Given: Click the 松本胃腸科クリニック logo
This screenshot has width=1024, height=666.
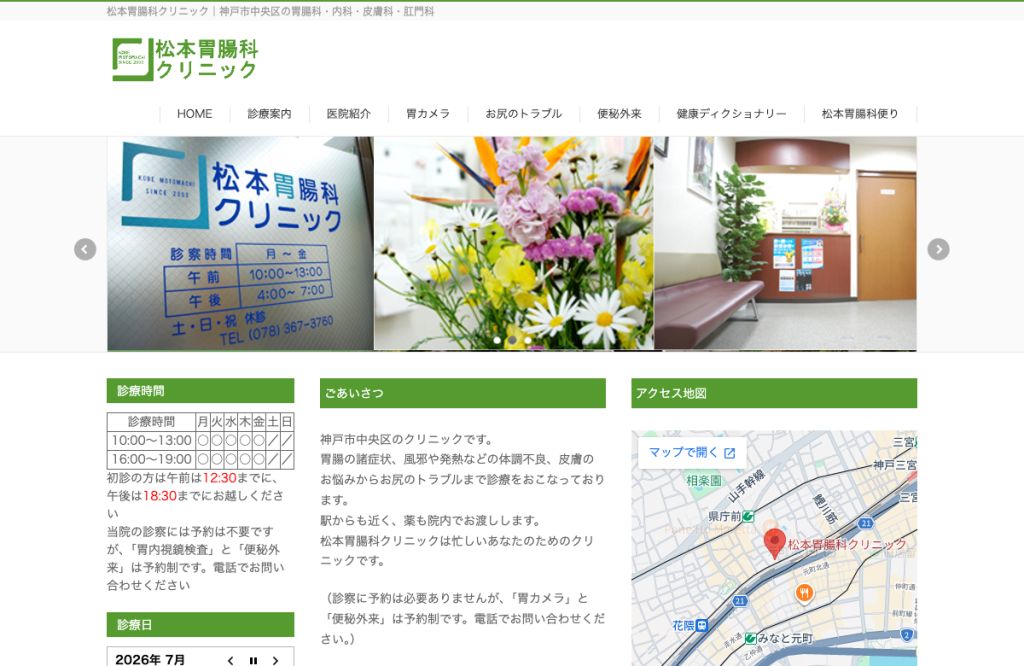Looking at the screenshot, I should 185,59.
